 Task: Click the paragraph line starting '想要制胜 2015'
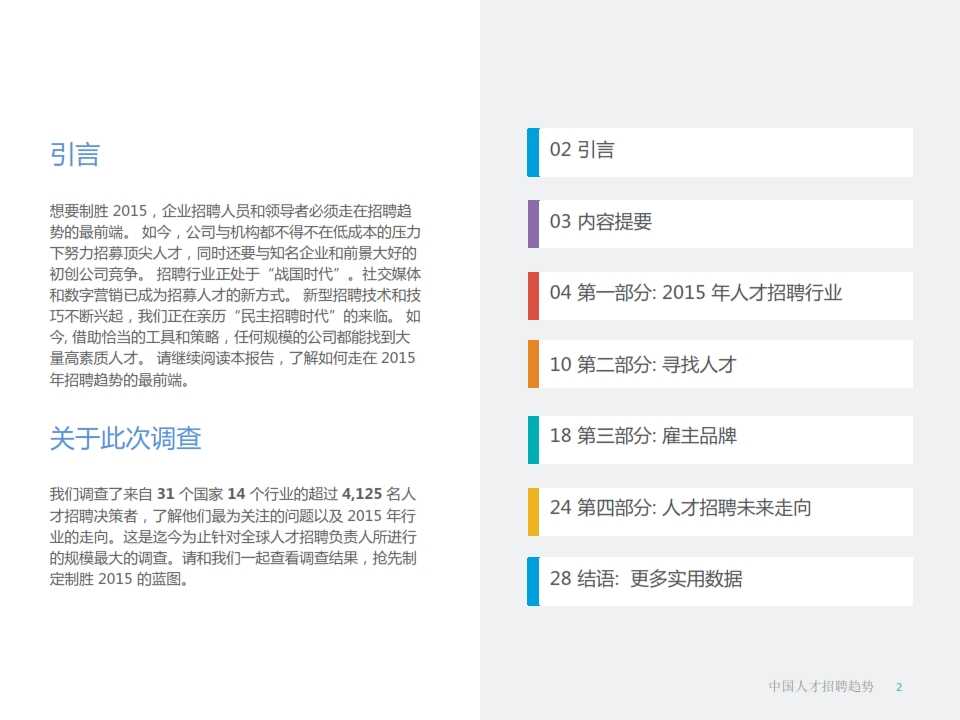click(231, 211)
